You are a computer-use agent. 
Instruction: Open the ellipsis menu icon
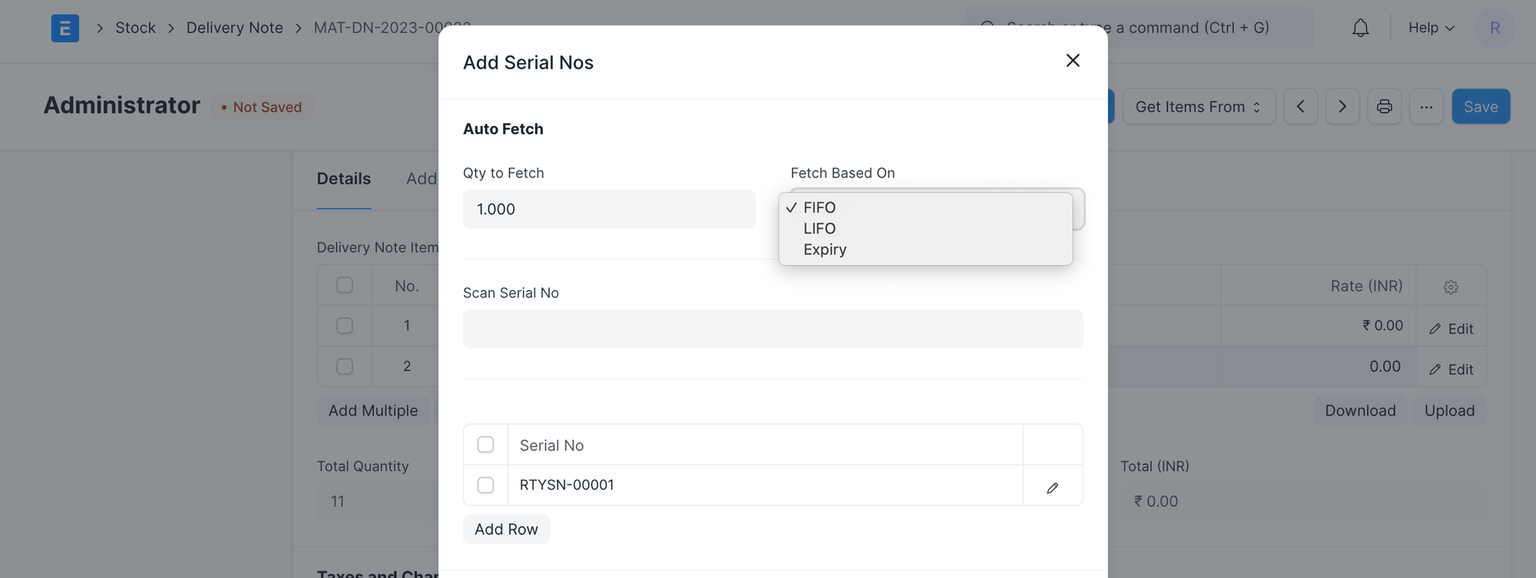[x=1426, y=106]
